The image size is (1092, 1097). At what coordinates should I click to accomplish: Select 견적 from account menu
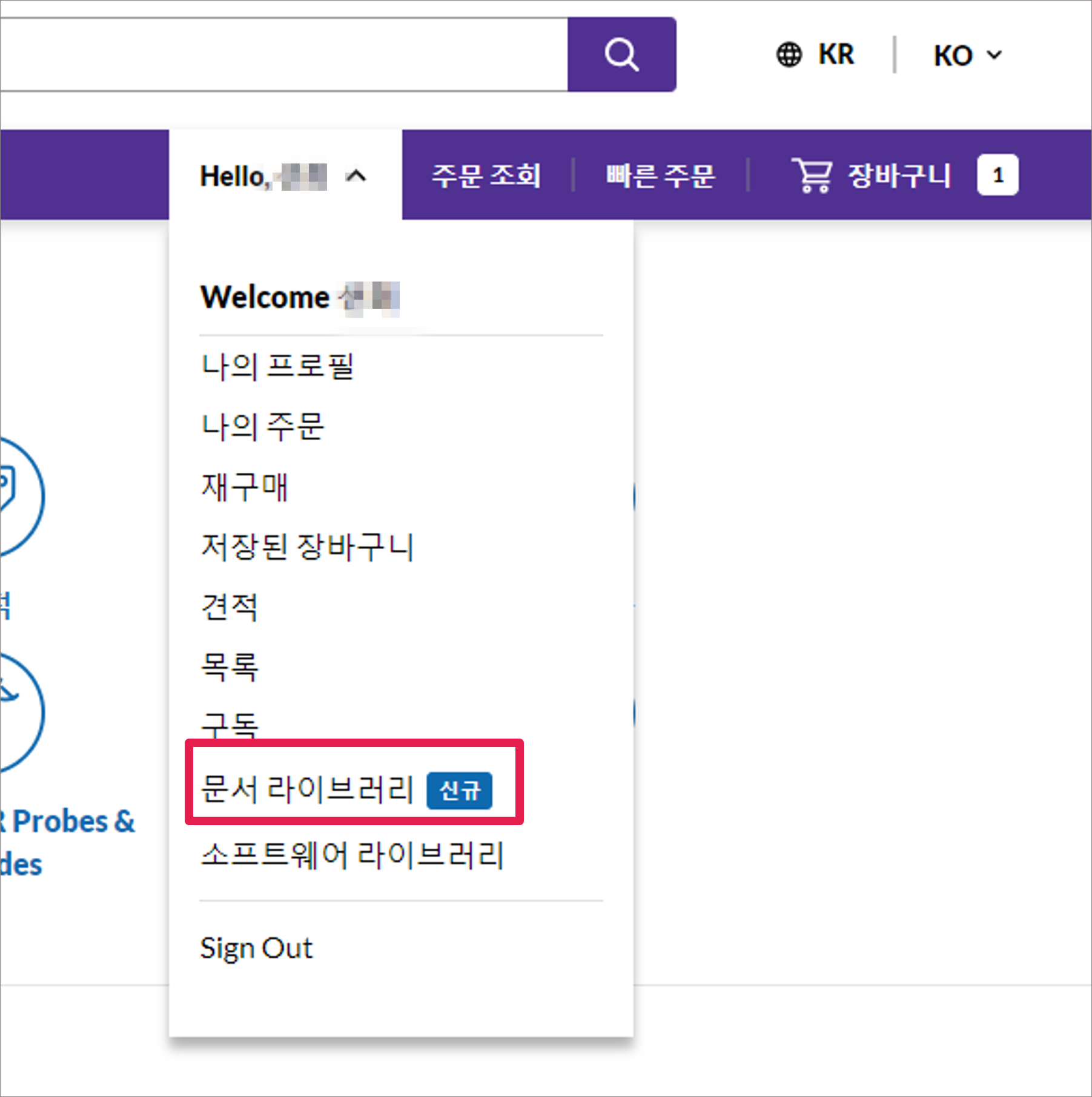click(x=230, y=607)
